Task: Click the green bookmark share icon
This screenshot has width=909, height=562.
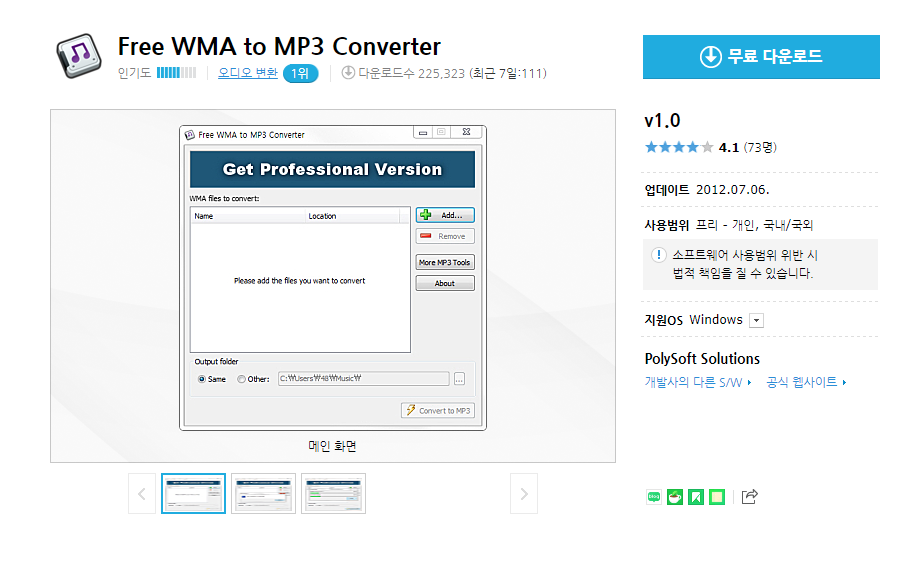Action: click(696, 497)
